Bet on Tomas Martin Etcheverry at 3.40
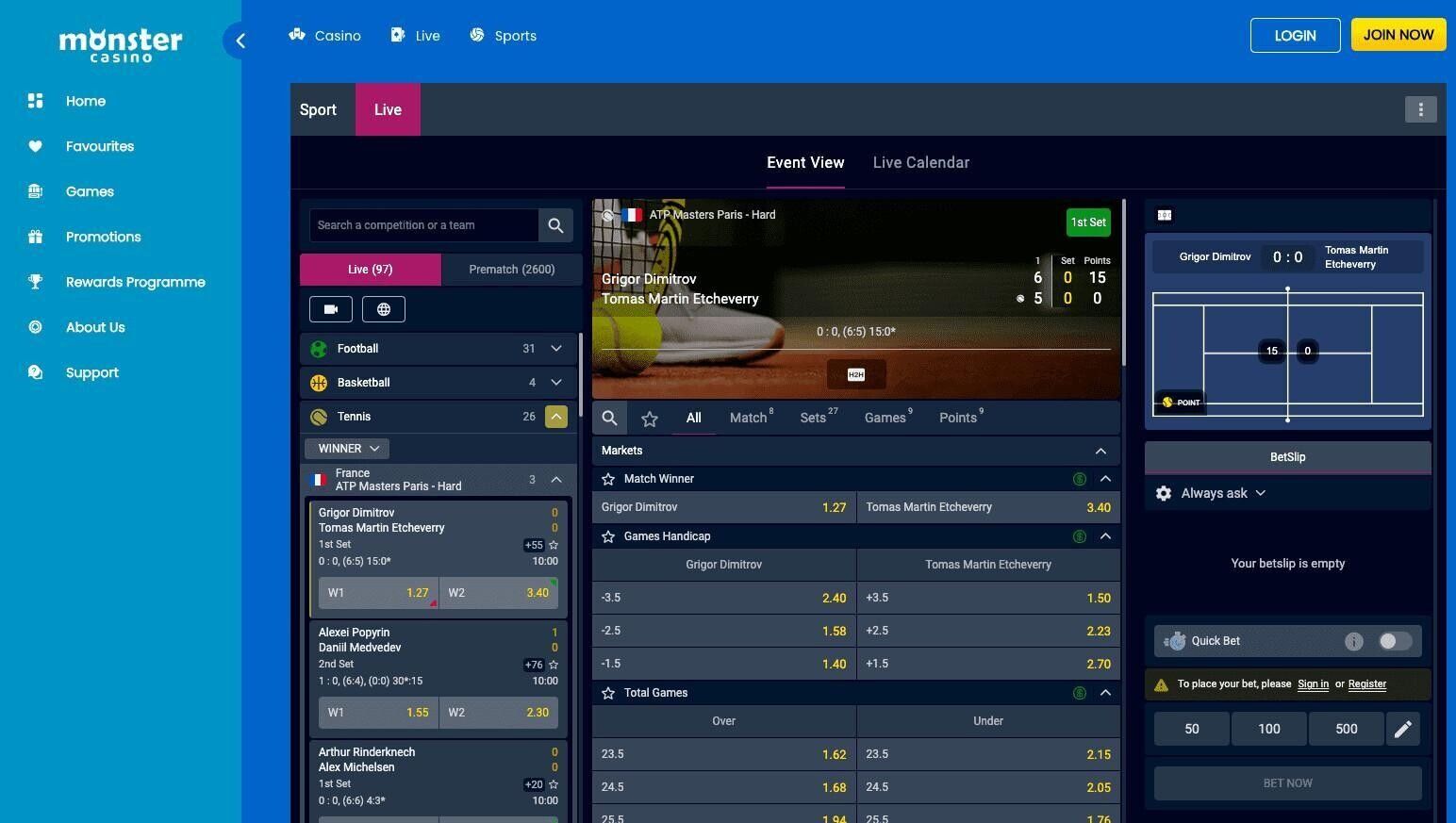Image resolution: width=1456 pixels, height=823 pixels. pyautogui.click(x=988, y=507)
